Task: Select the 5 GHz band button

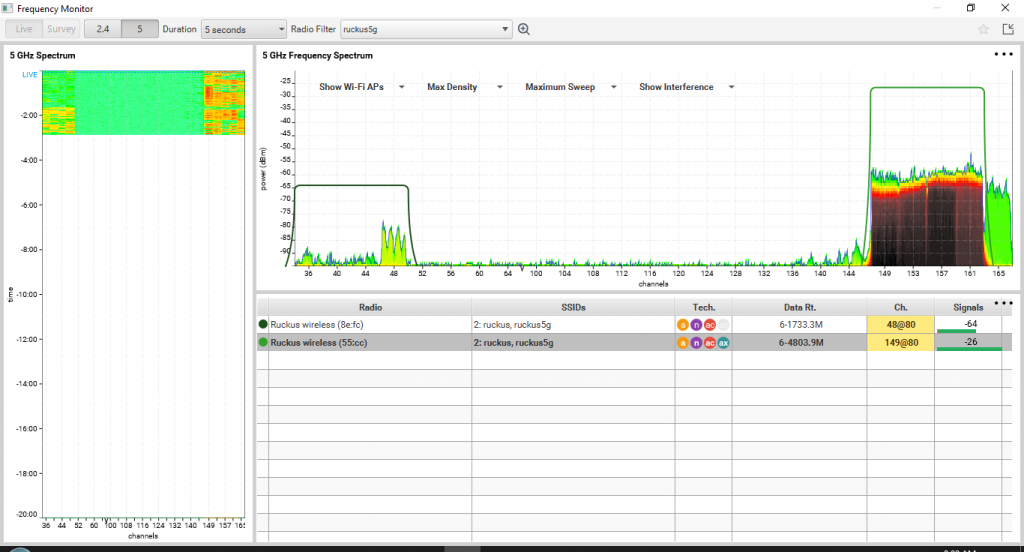Action: coord(140,29)
